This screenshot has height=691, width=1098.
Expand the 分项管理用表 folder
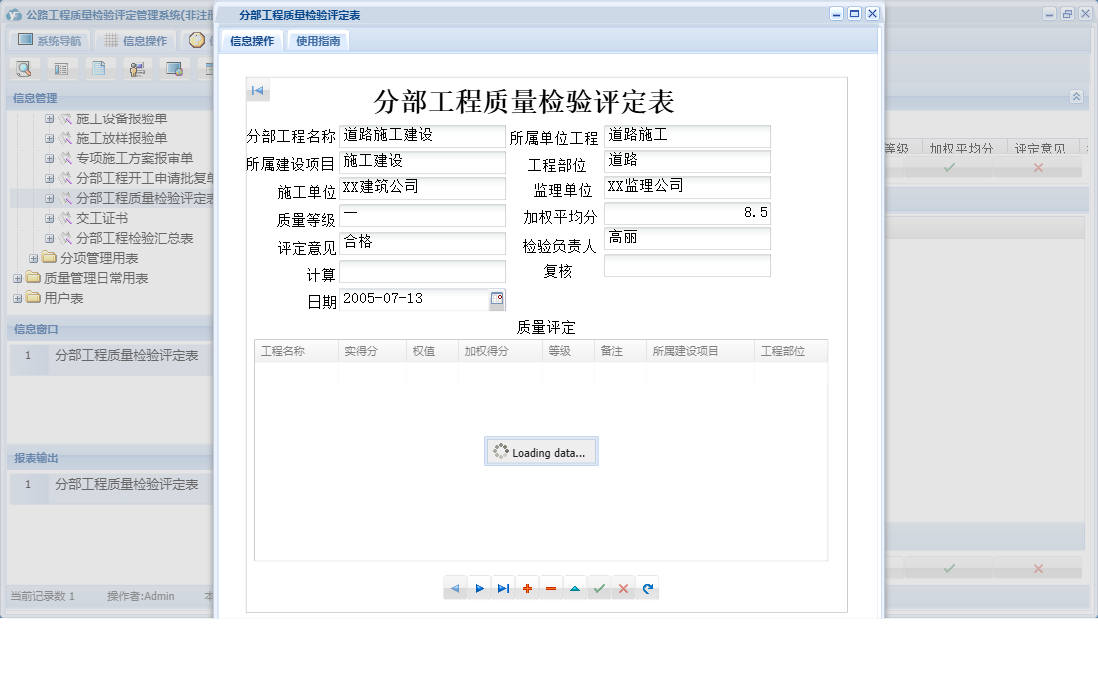[x=32, y=258]
